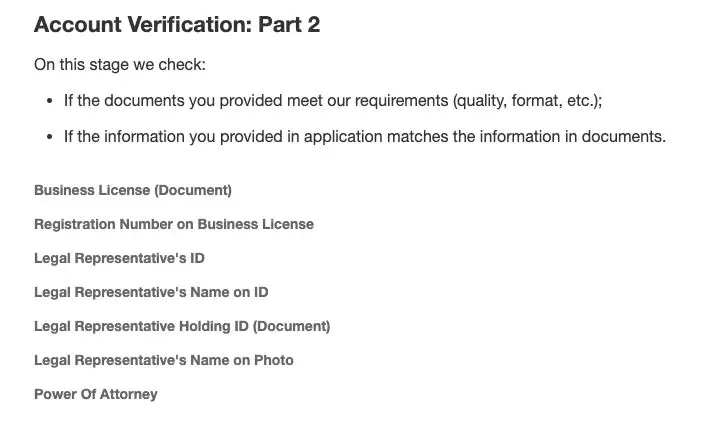
Task: Click "Legal Representative's Name on Photo" label
Action: pos(164,360)
